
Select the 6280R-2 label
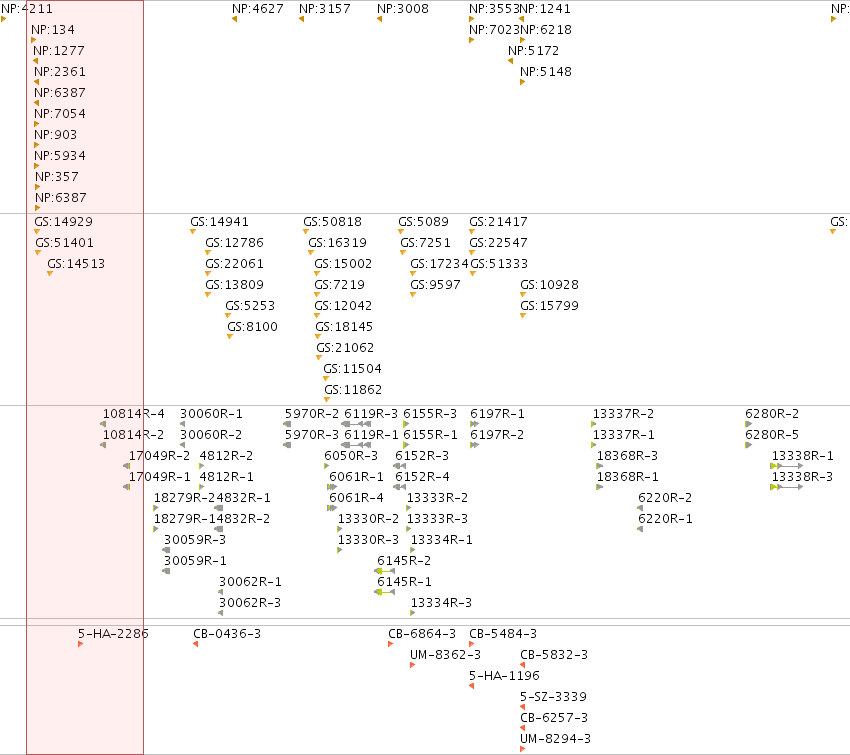[x=772, y=414]
